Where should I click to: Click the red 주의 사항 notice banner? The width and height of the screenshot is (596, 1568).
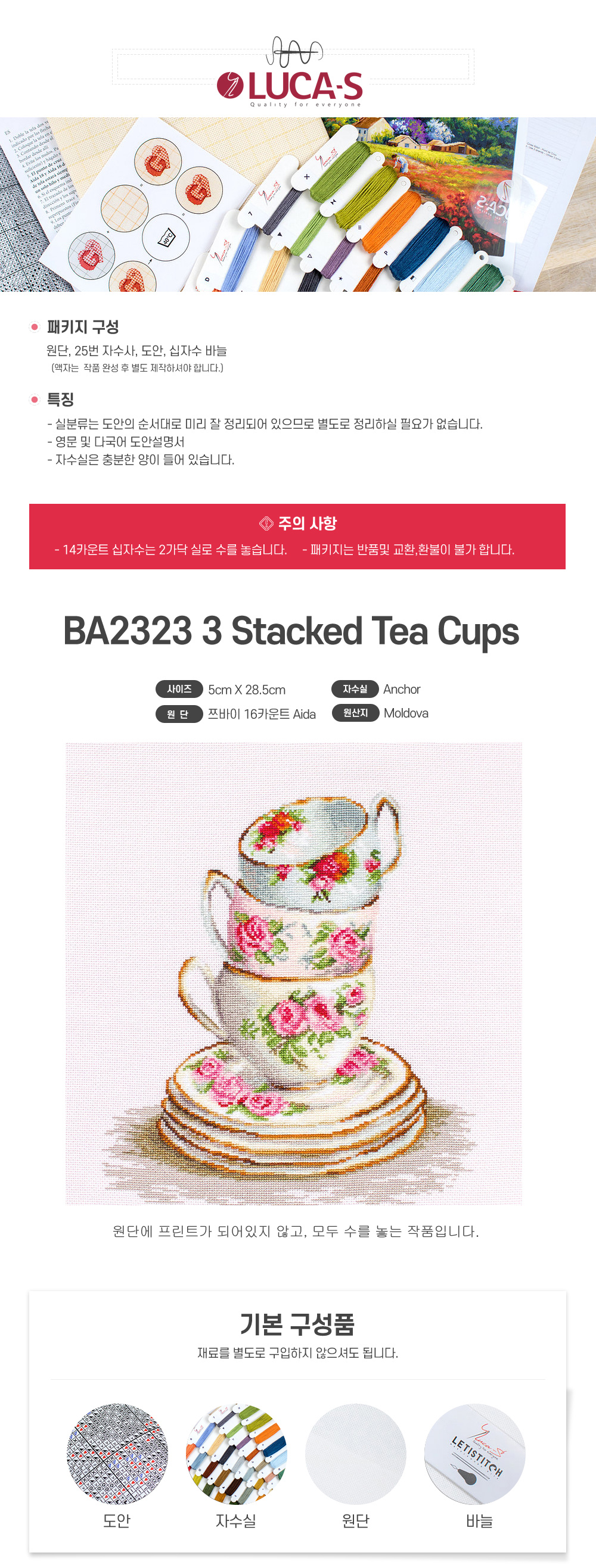click(297, 536)
